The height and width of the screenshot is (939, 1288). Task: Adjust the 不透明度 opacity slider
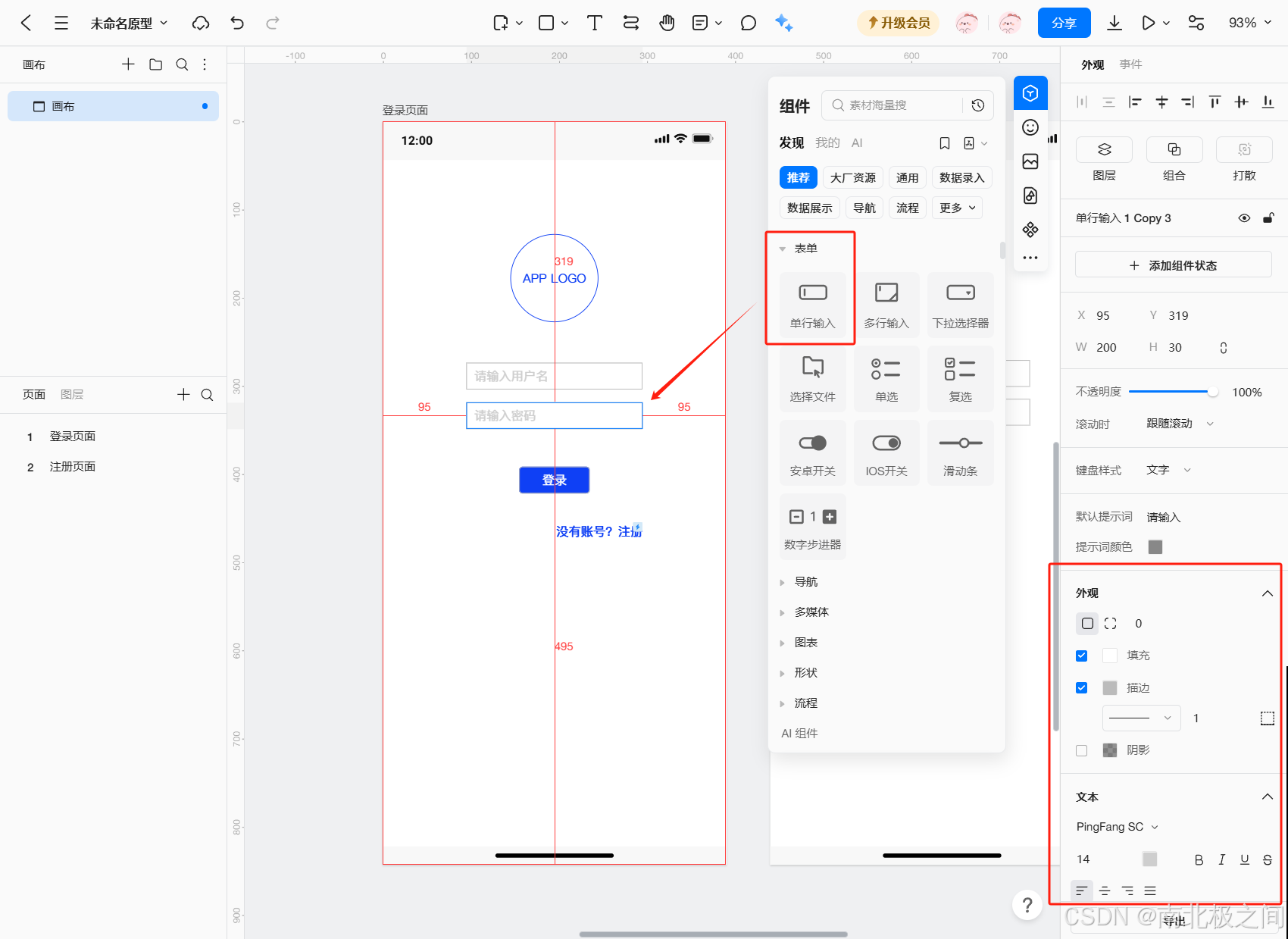coord(1174,392)
